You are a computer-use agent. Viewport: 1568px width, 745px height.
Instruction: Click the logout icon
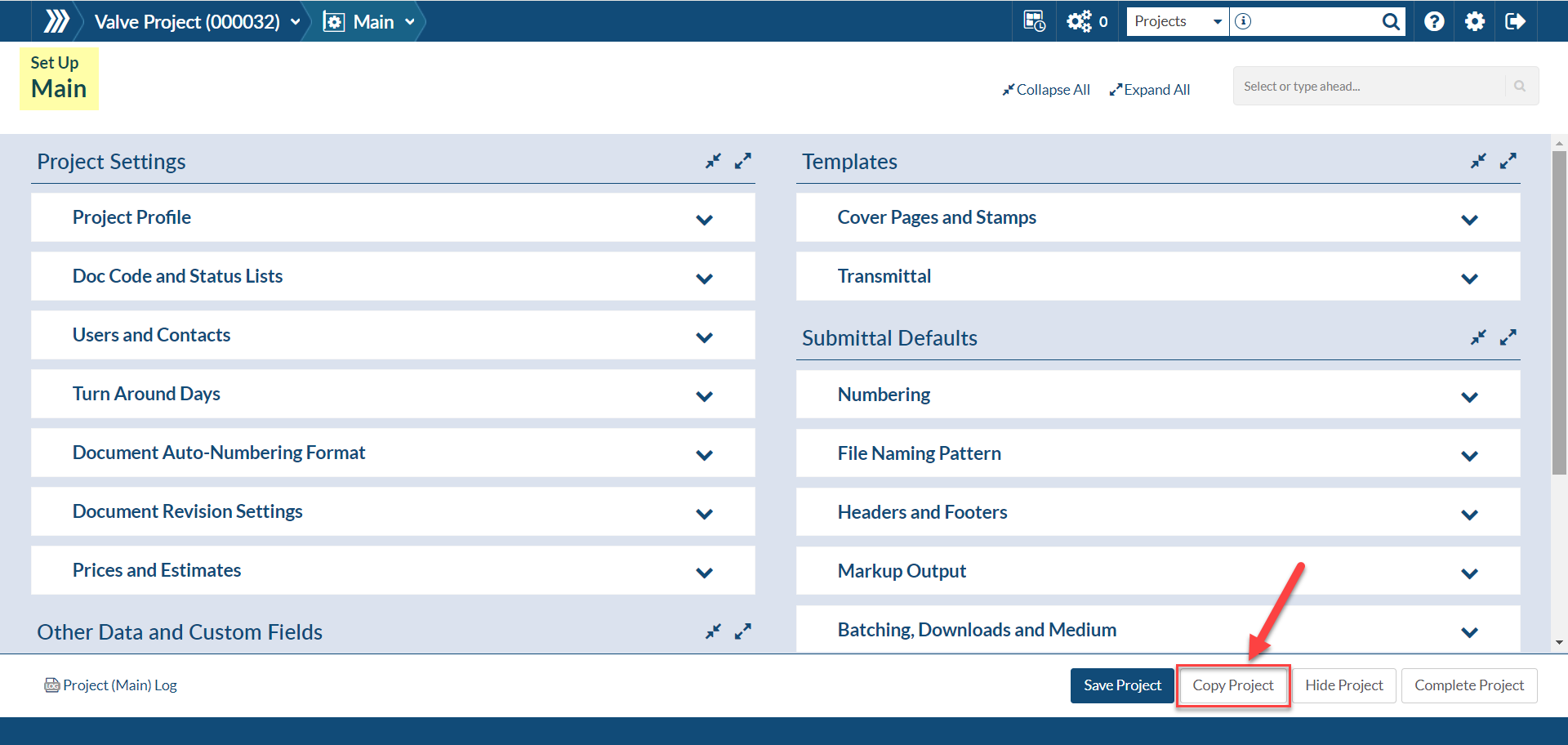(x=1515, y=21)
